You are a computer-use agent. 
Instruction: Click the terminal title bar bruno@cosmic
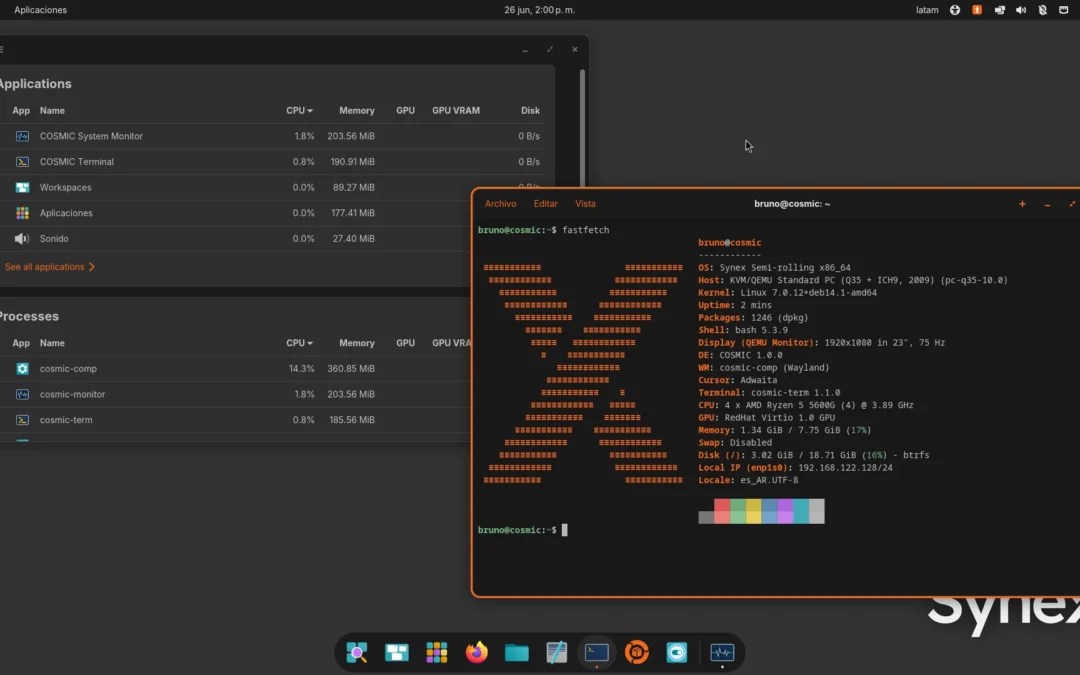[791, 204]
